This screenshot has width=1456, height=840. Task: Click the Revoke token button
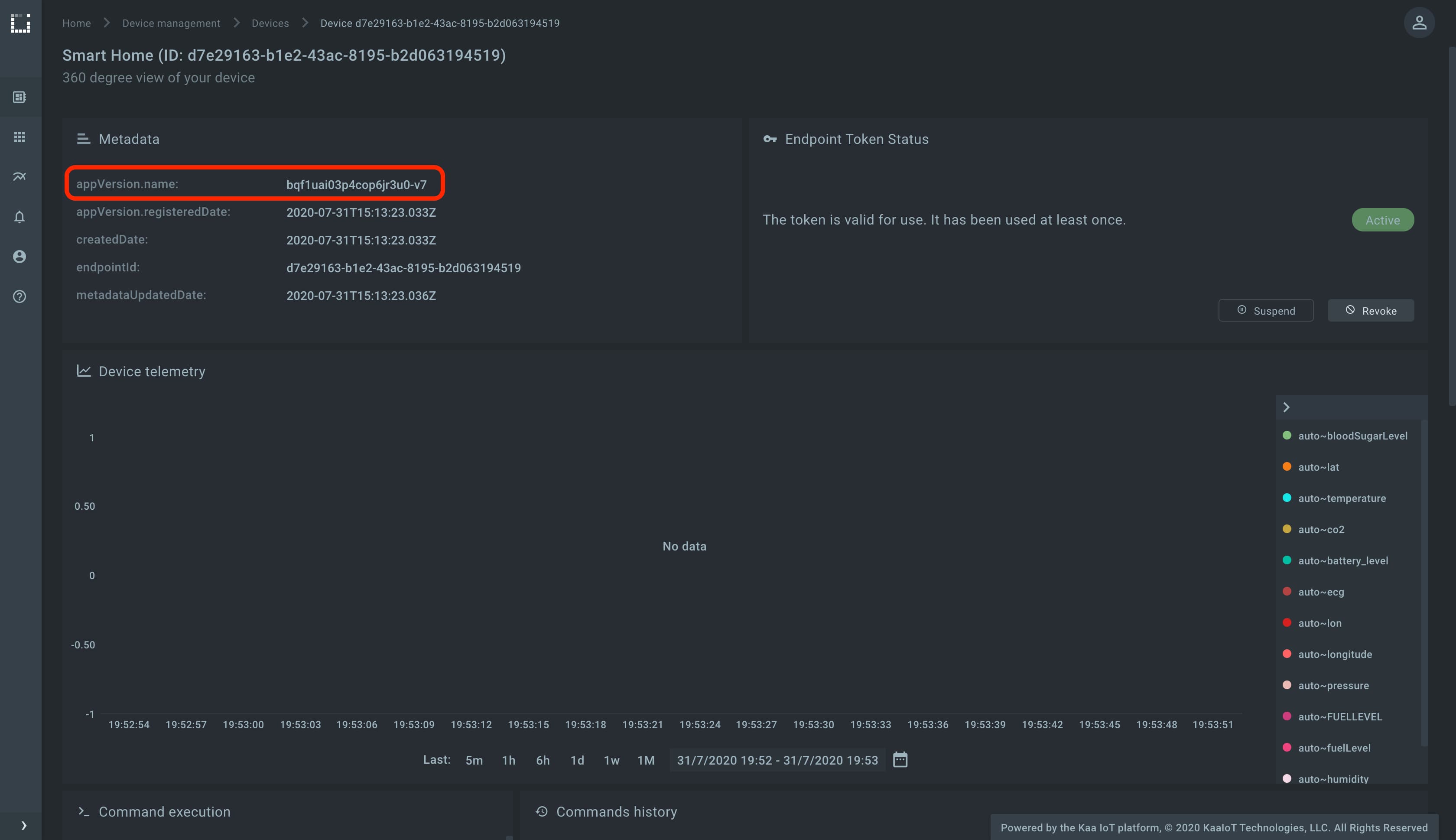(1370, 310)
